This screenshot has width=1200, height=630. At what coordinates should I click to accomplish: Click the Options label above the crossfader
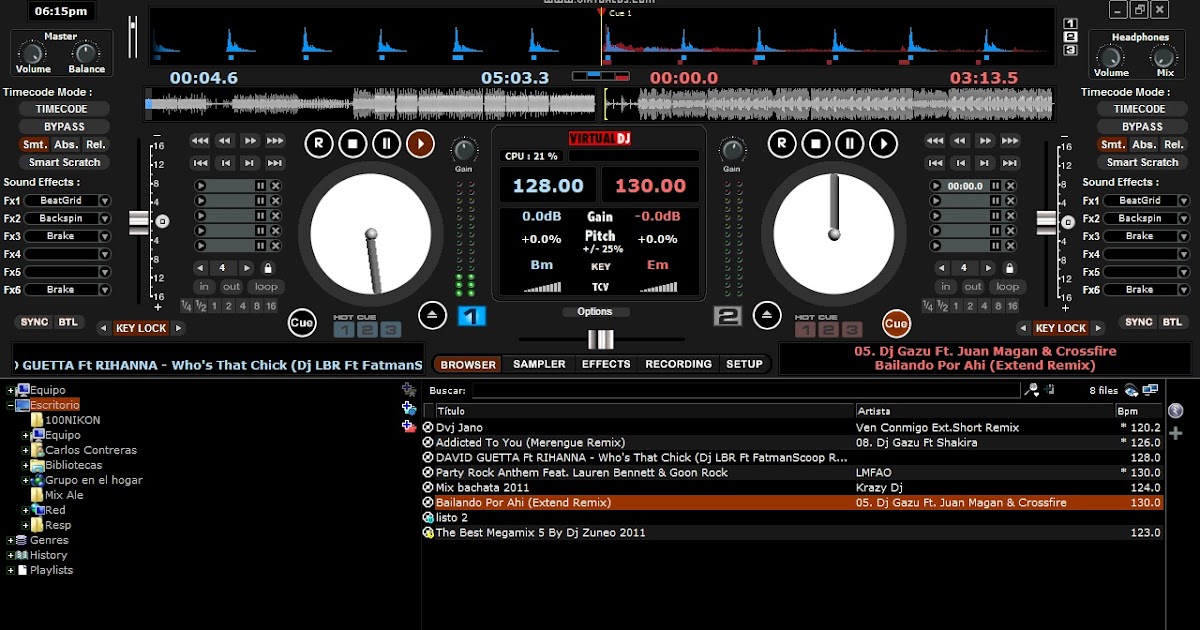click(595, 311)
